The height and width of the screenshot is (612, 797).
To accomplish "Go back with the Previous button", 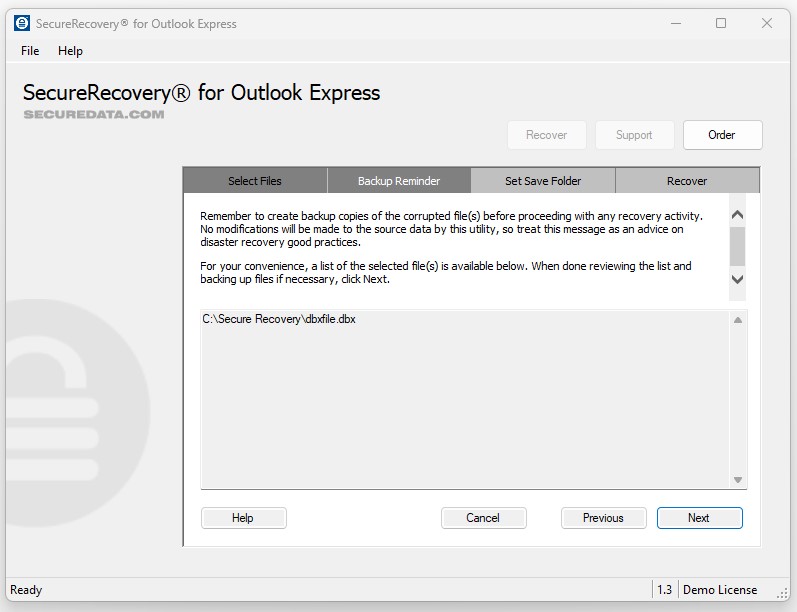I will click(x=603, y=518).
